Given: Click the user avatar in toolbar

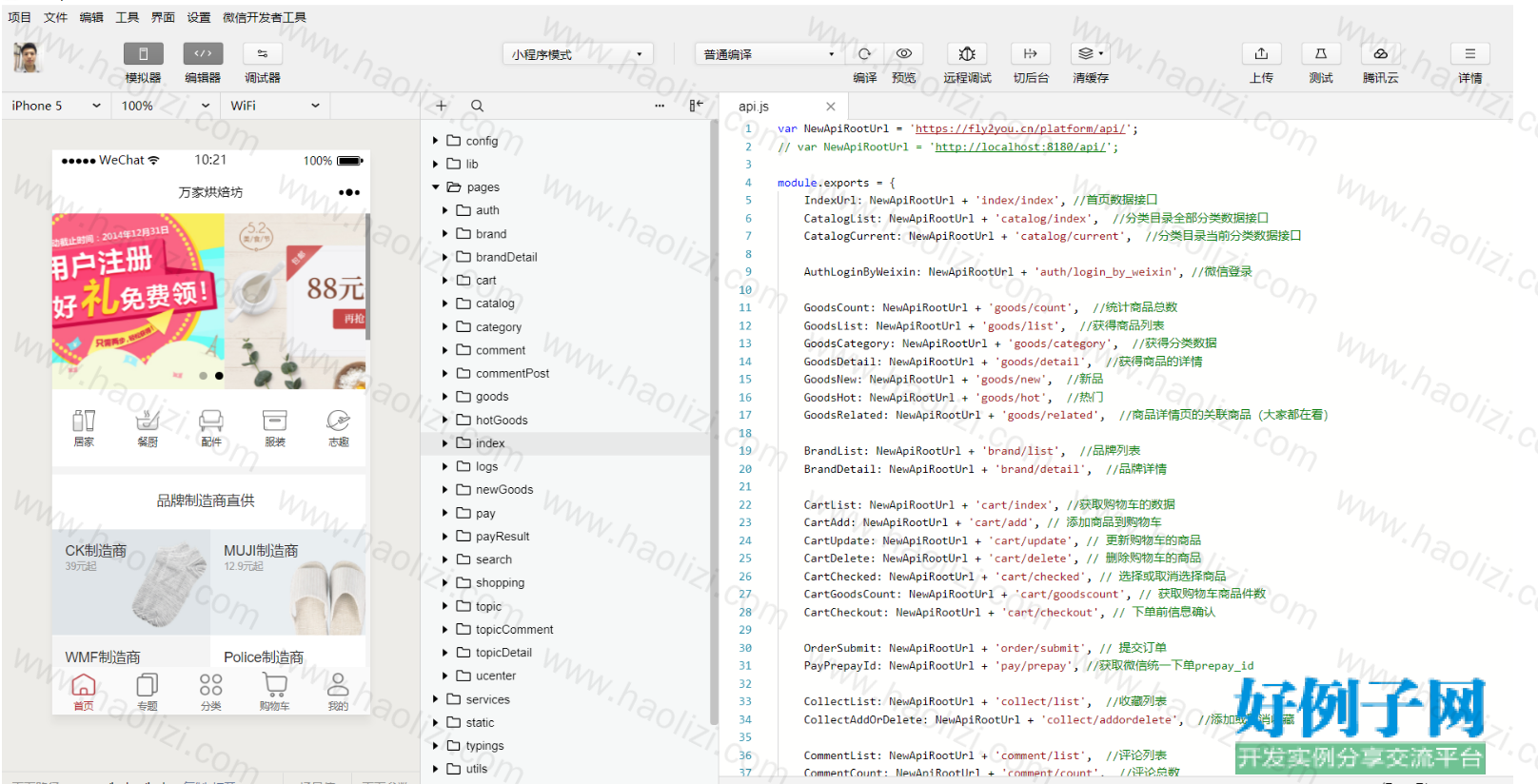Looking at the screenshot, I should [28, 58].
